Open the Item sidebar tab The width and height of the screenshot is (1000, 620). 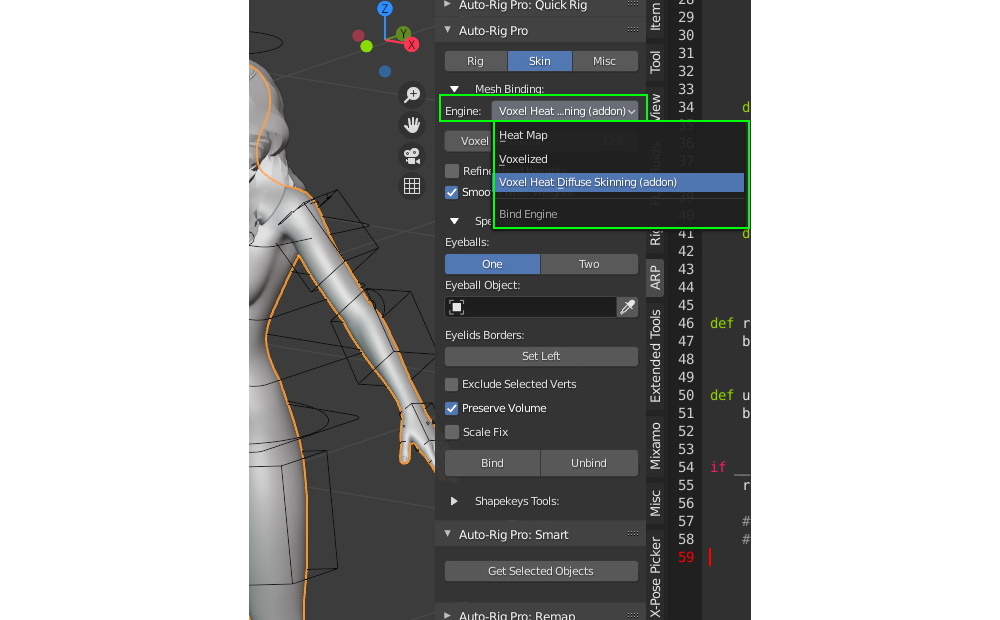[x=655, y=17]
